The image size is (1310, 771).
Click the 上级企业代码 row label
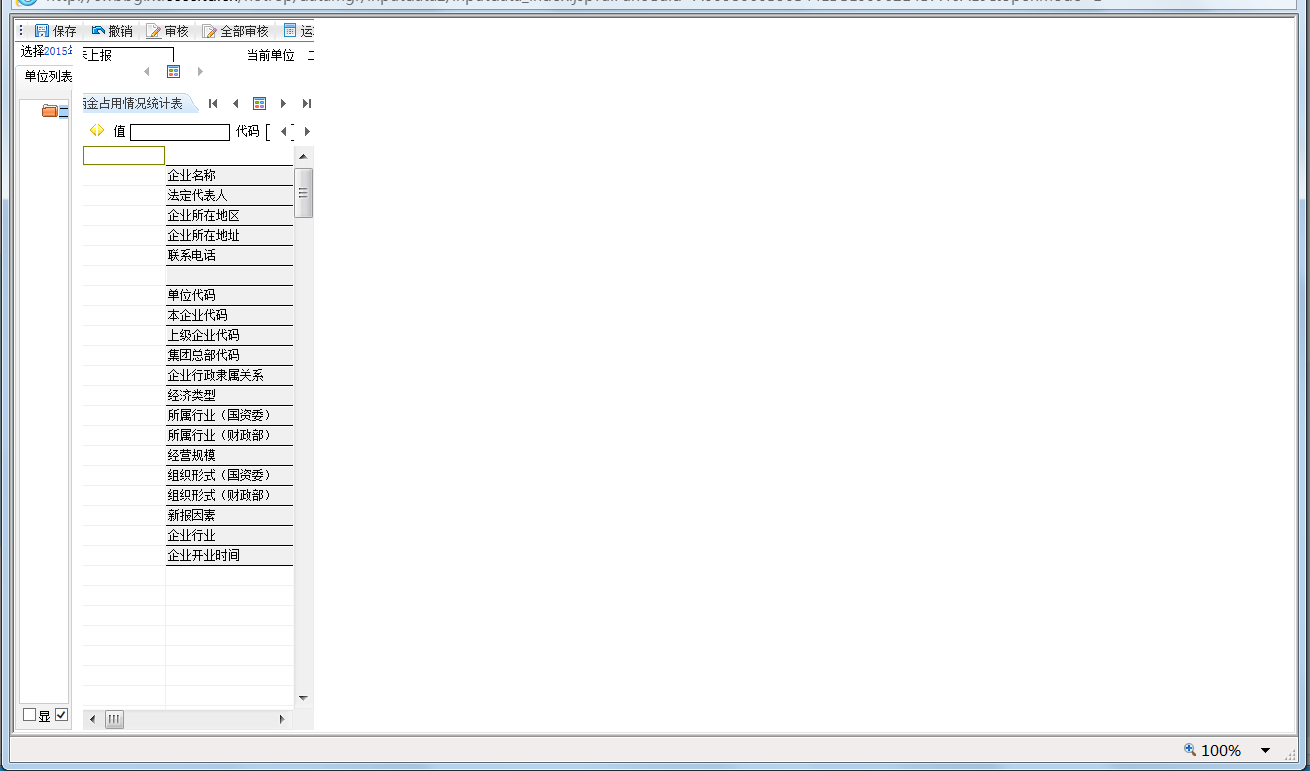click(229, 335)
